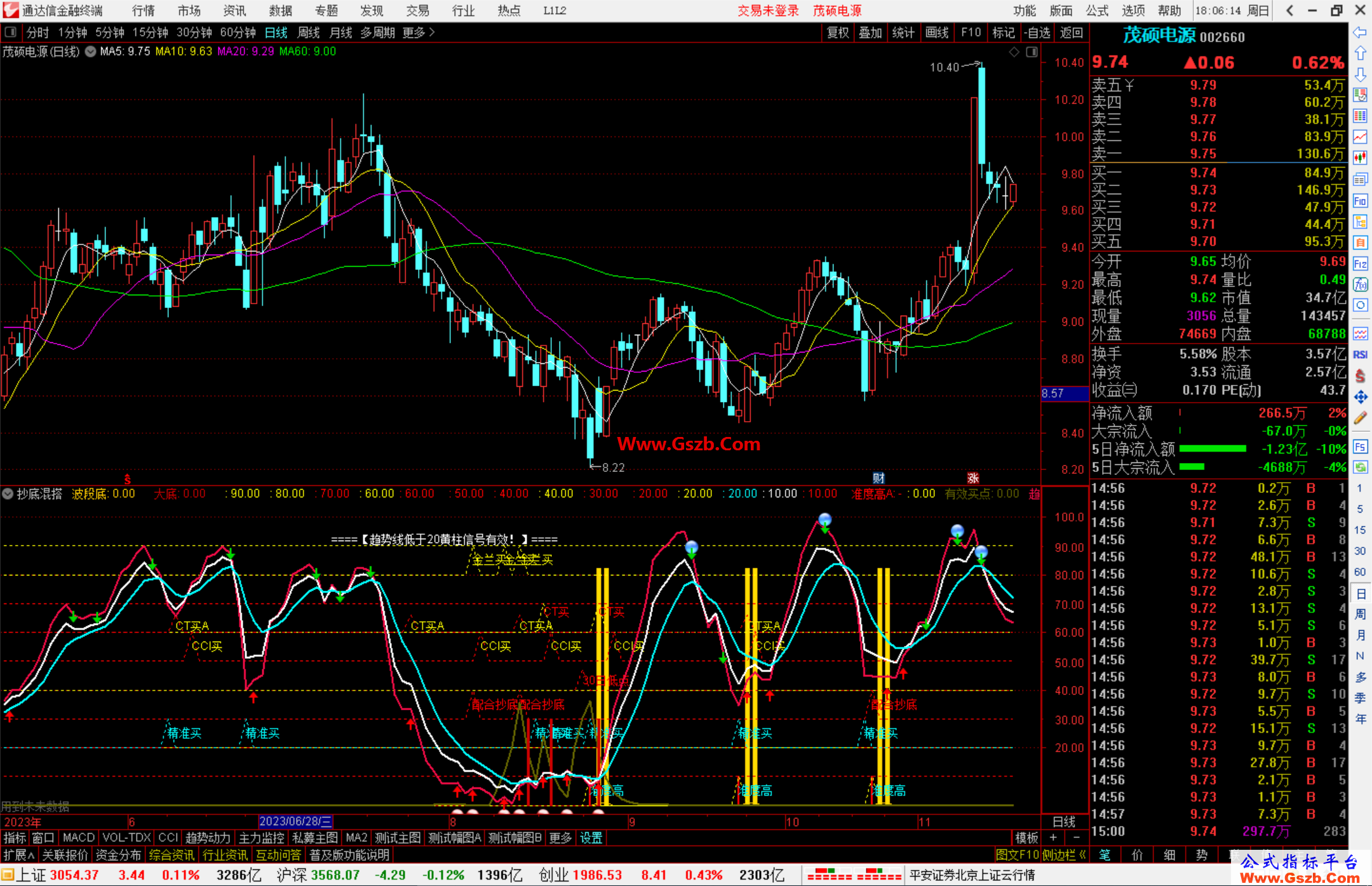The height and width of the screenshot is (886, 1372).
Task: Click the wavy indicator lines icon in sidebar
Action: pyautogui.click(x=1360, y=333)
